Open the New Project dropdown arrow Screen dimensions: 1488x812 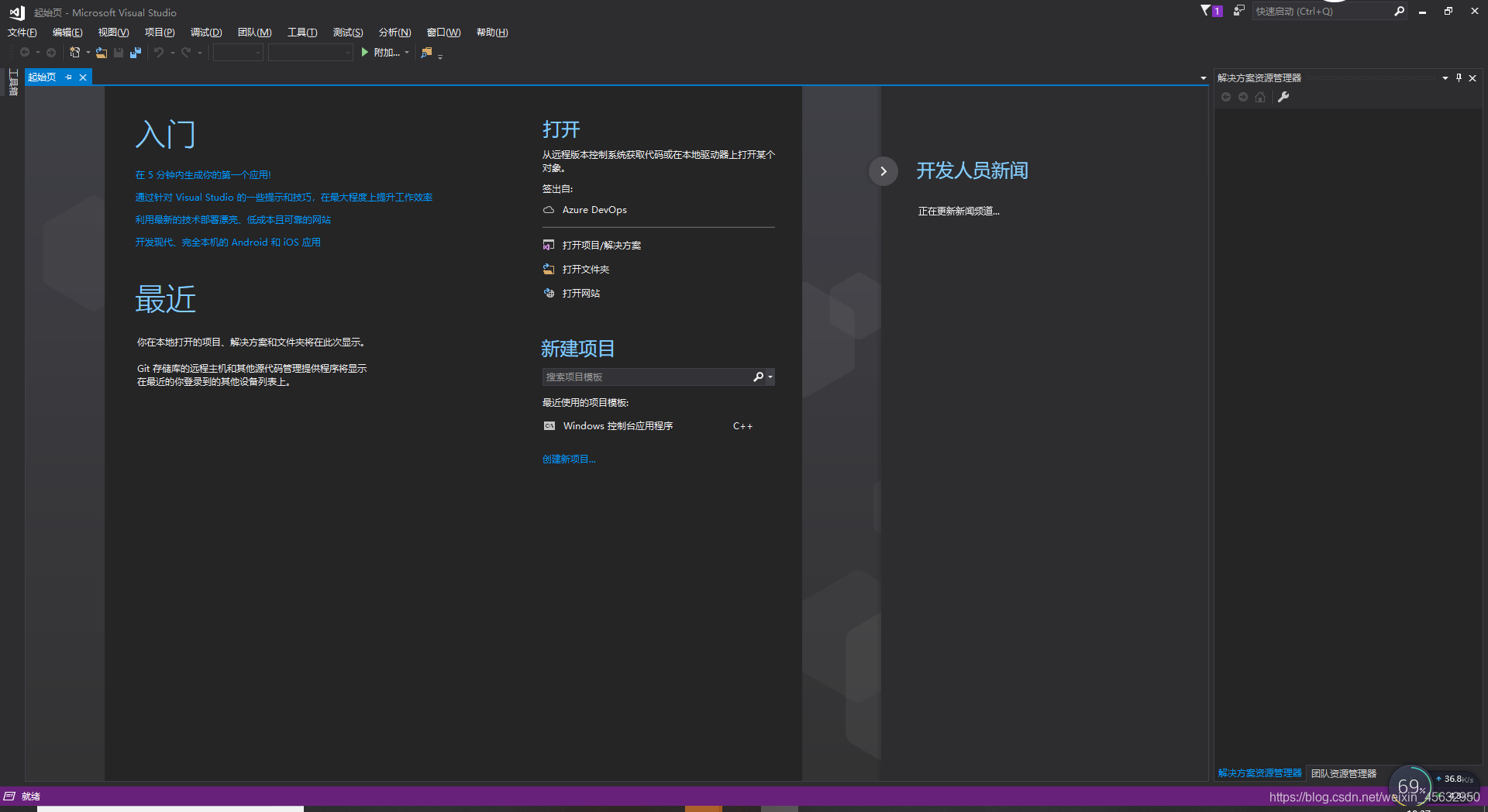(x=88, y=53)
